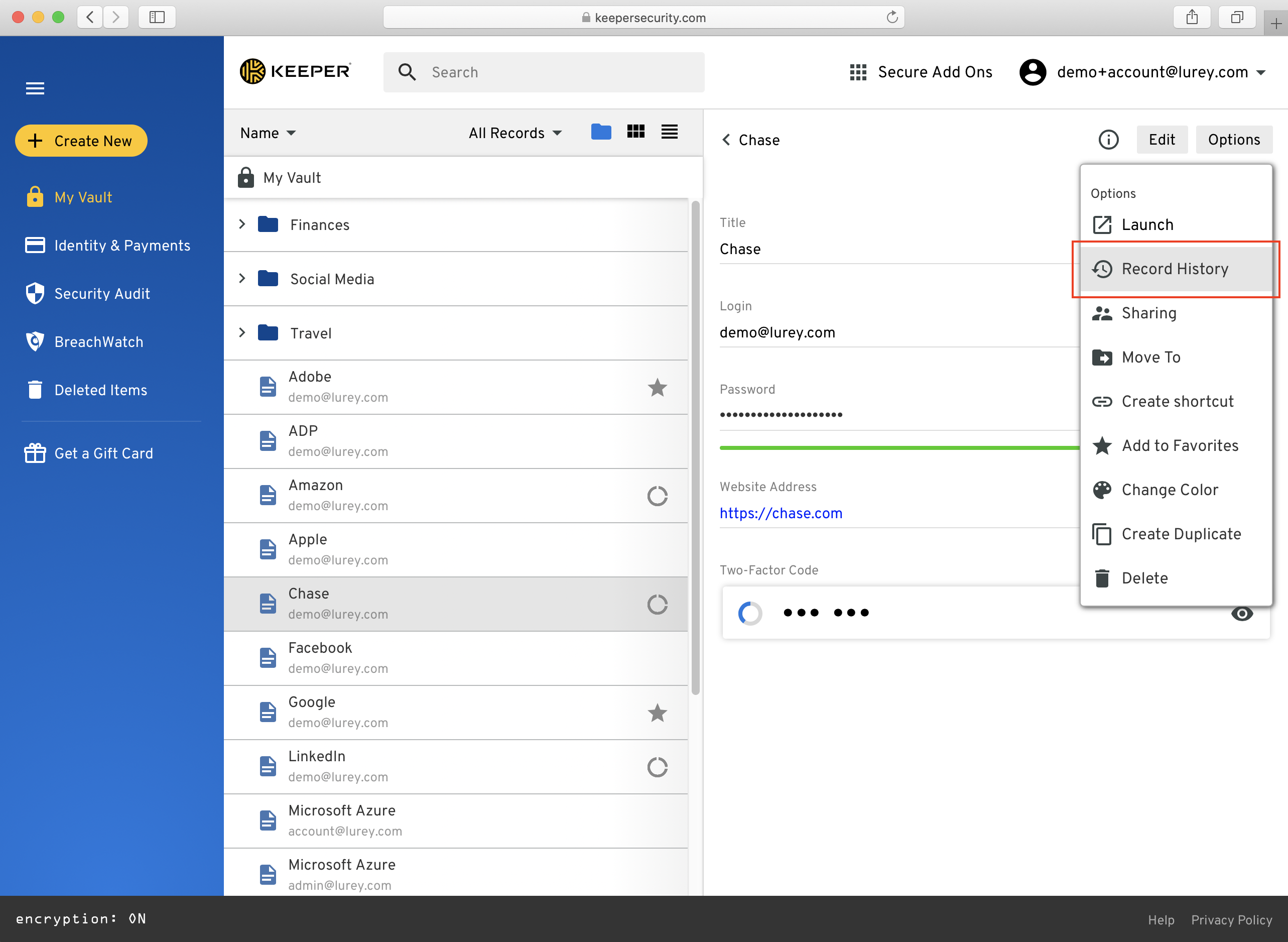Show Safari sidebar

click(157, 17)
